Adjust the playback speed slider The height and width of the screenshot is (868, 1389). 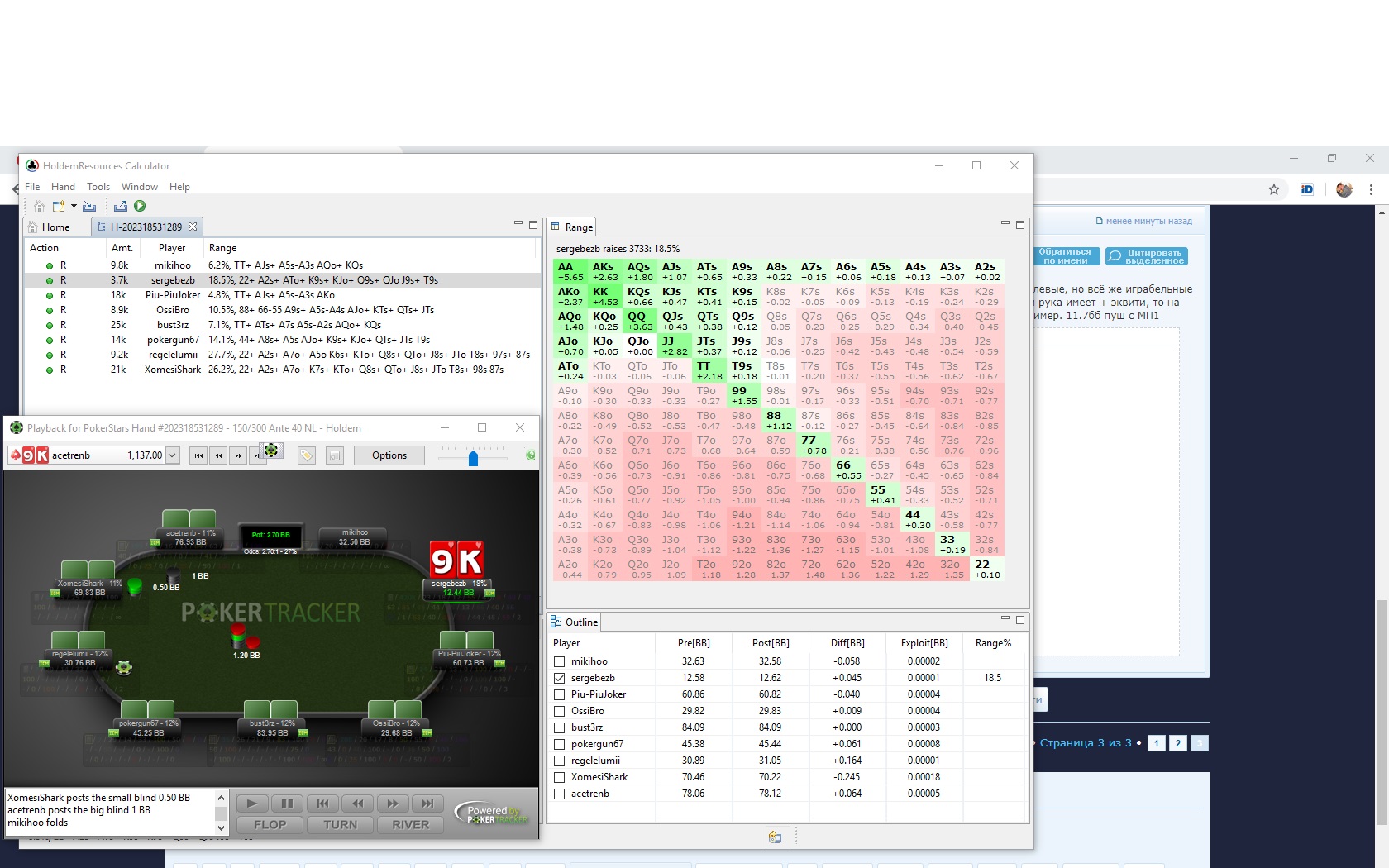(473, 458)
